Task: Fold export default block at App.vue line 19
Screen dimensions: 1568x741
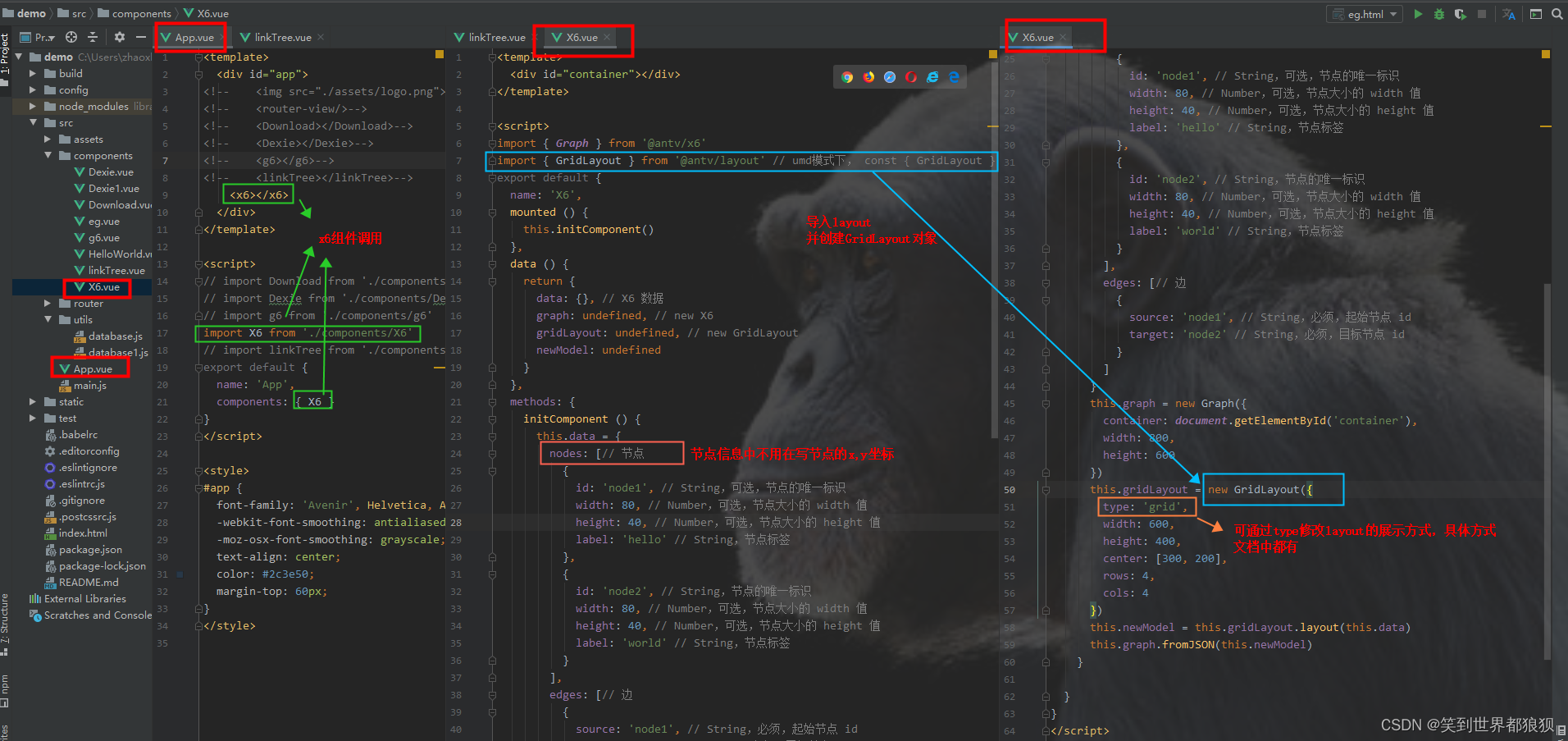Action: tap(198, 367)
